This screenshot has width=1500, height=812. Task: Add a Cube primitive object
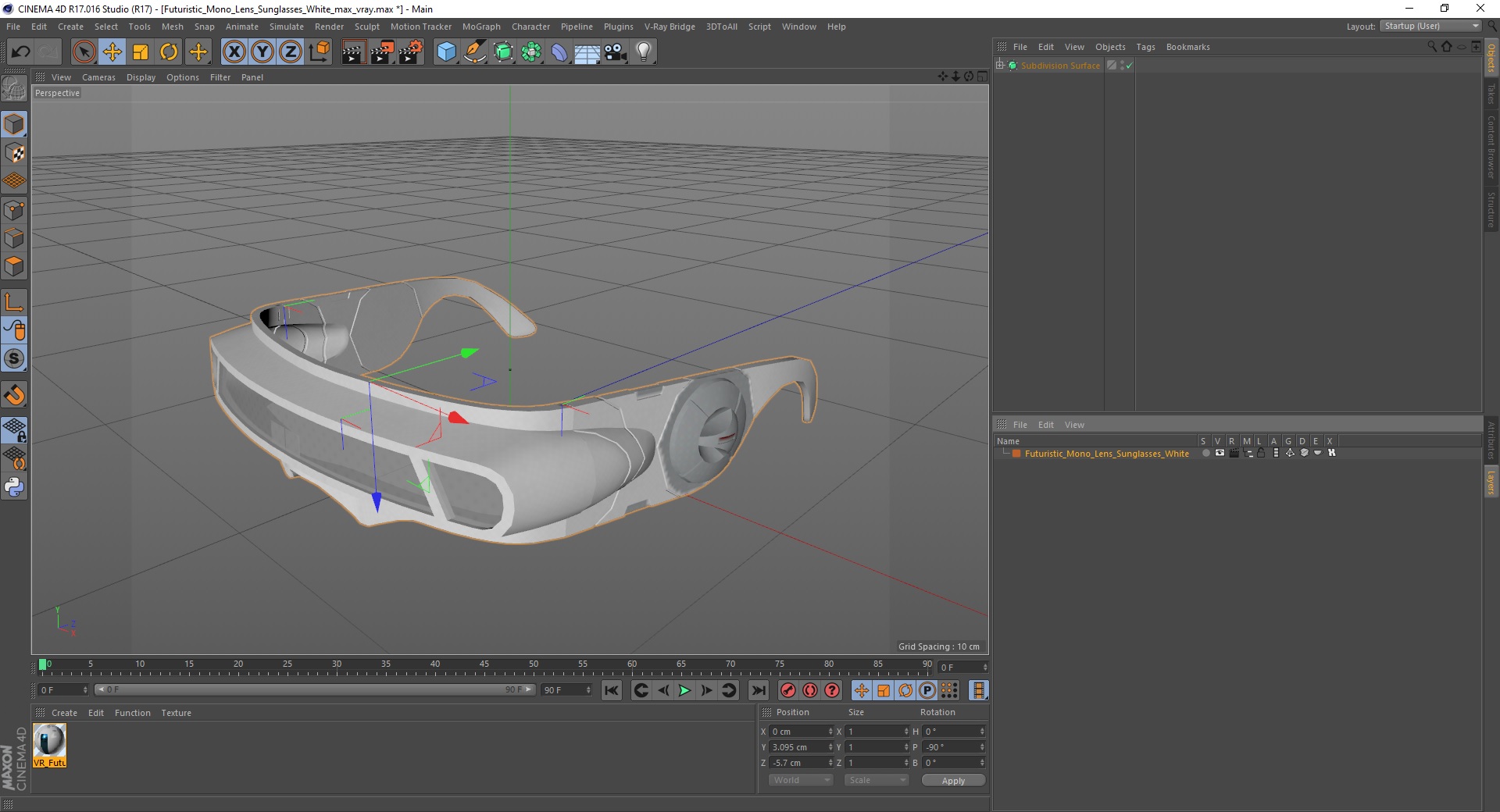[446, 52]
